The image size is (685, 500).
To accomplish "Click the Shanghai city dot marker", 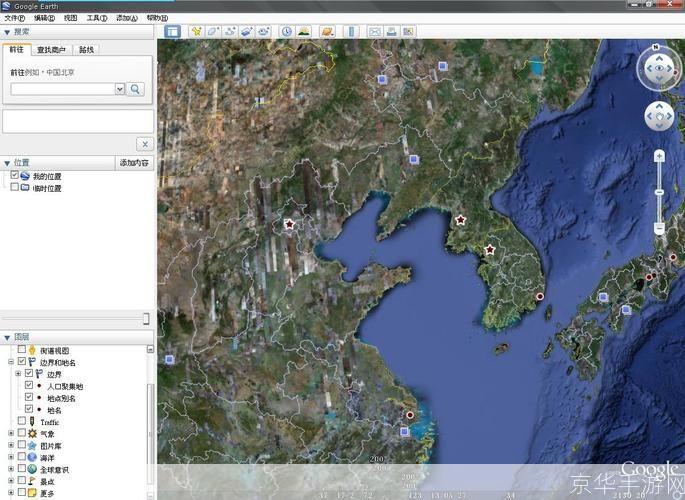I will tap(410, 415).
